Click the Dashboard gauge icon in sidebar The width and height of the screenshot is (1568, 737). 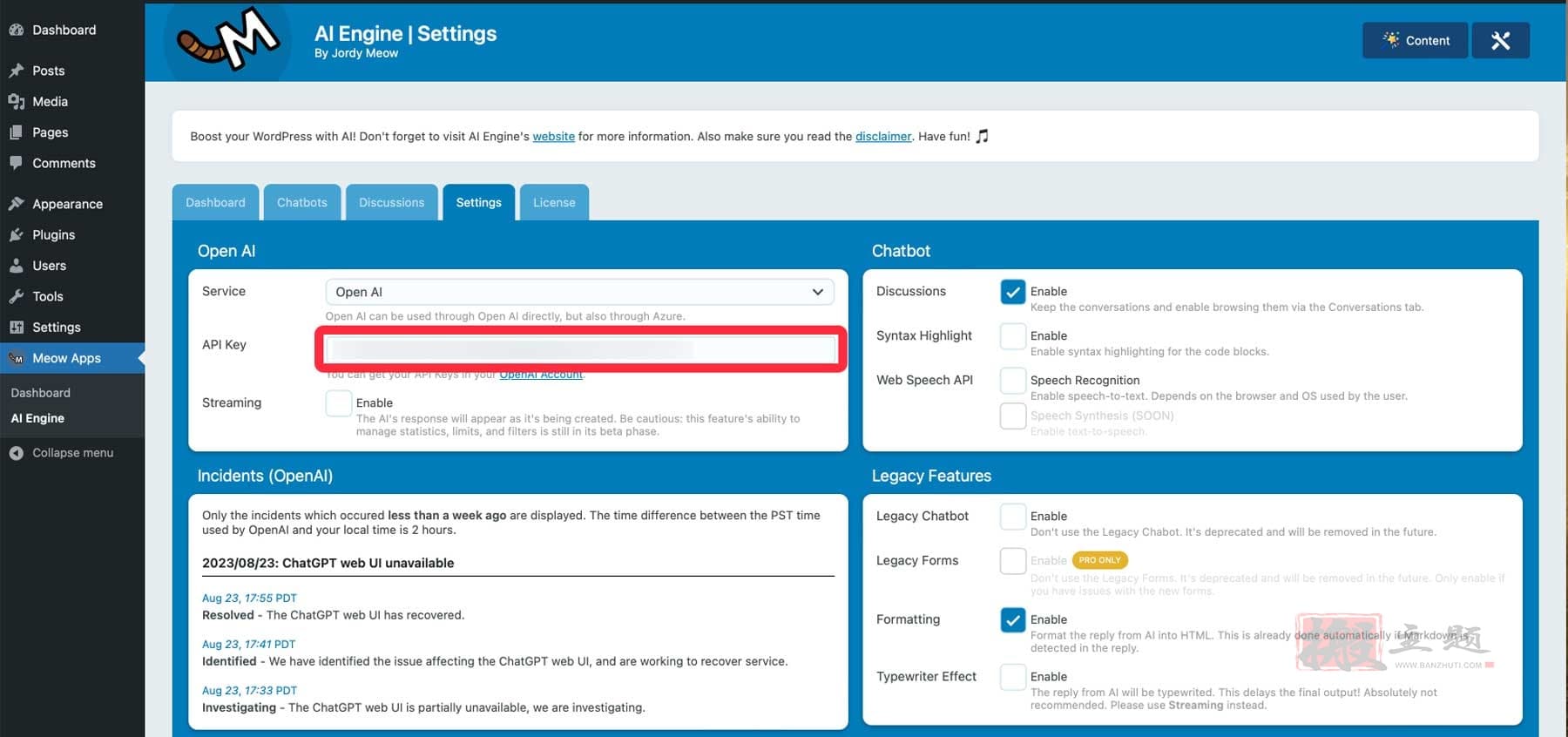pyautogui.click(x=16, y=30)
